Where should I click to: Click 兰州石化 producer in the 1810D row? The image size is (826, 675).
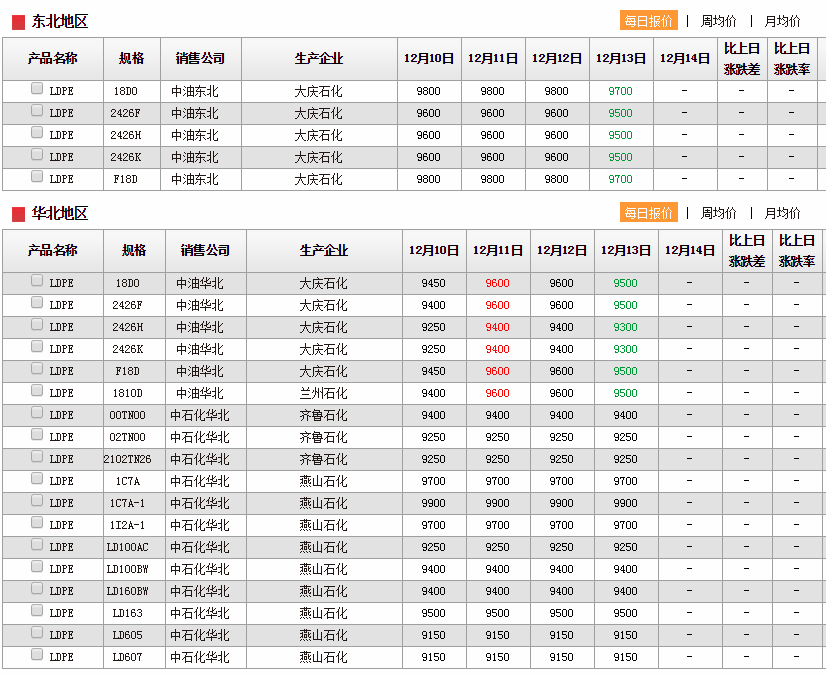(324, 393)
